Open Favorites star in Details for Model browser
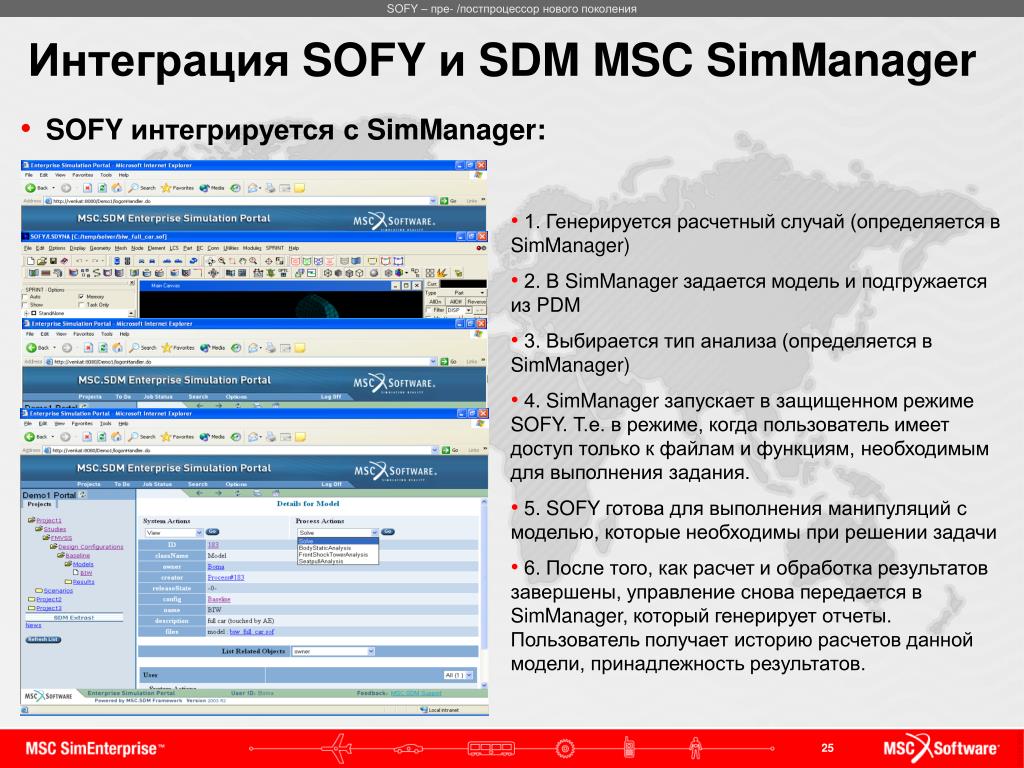 (x=177, y=436)
